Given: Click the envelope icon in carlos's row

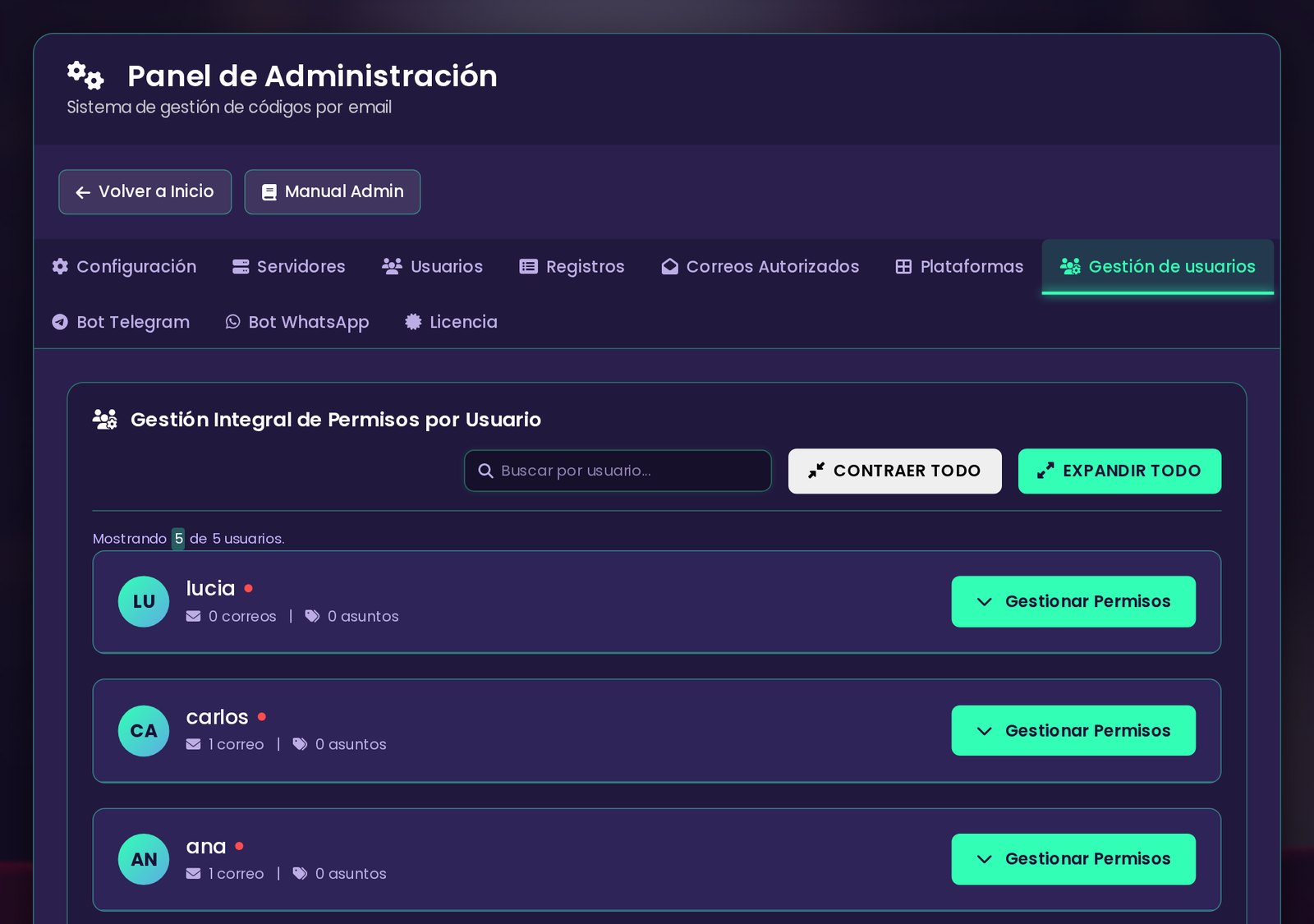Looking at the screenshot, I should pos(194,744).
